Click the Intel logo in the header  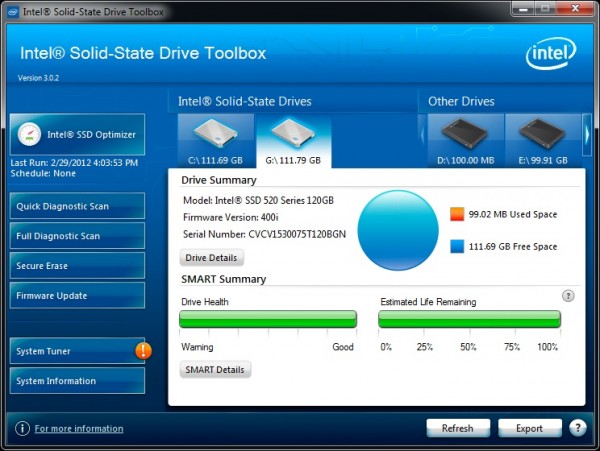coord(551,54)
